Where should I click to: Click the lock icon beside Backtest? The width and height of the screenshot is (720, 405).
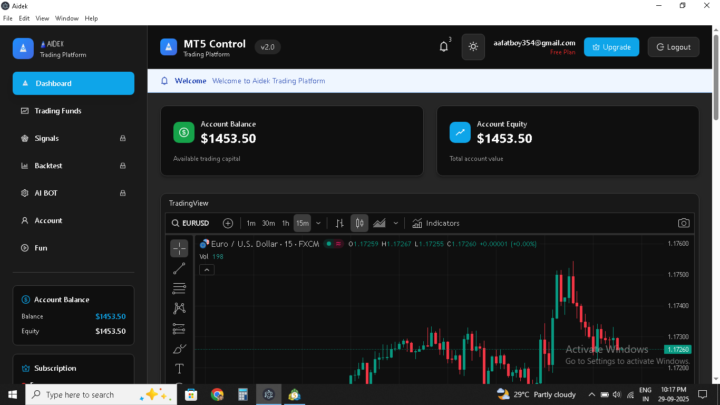[123, 166]
